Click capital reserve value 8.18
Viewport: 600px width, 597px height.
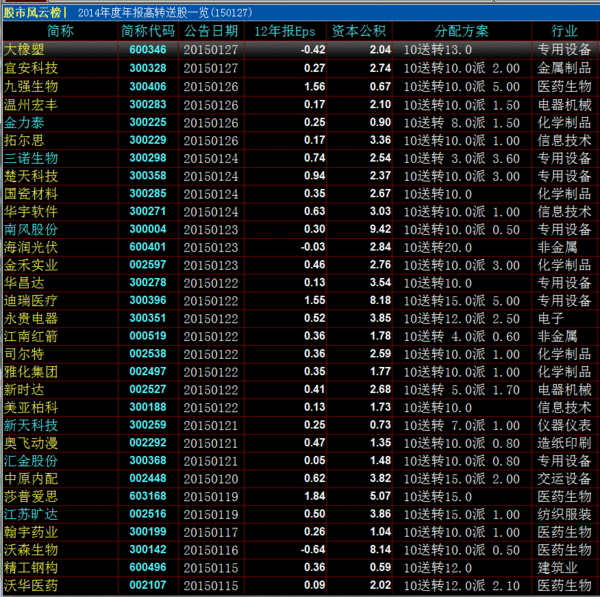tap(380, 300)
